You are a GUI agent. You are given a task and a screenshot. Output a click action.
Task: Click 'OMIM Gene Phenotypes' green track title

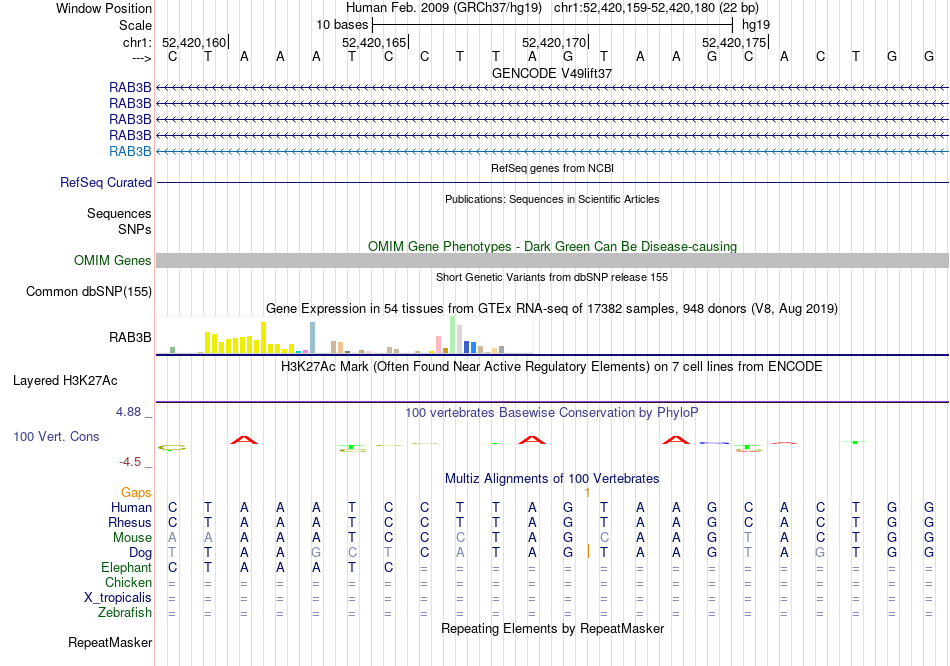click(552, 247)
